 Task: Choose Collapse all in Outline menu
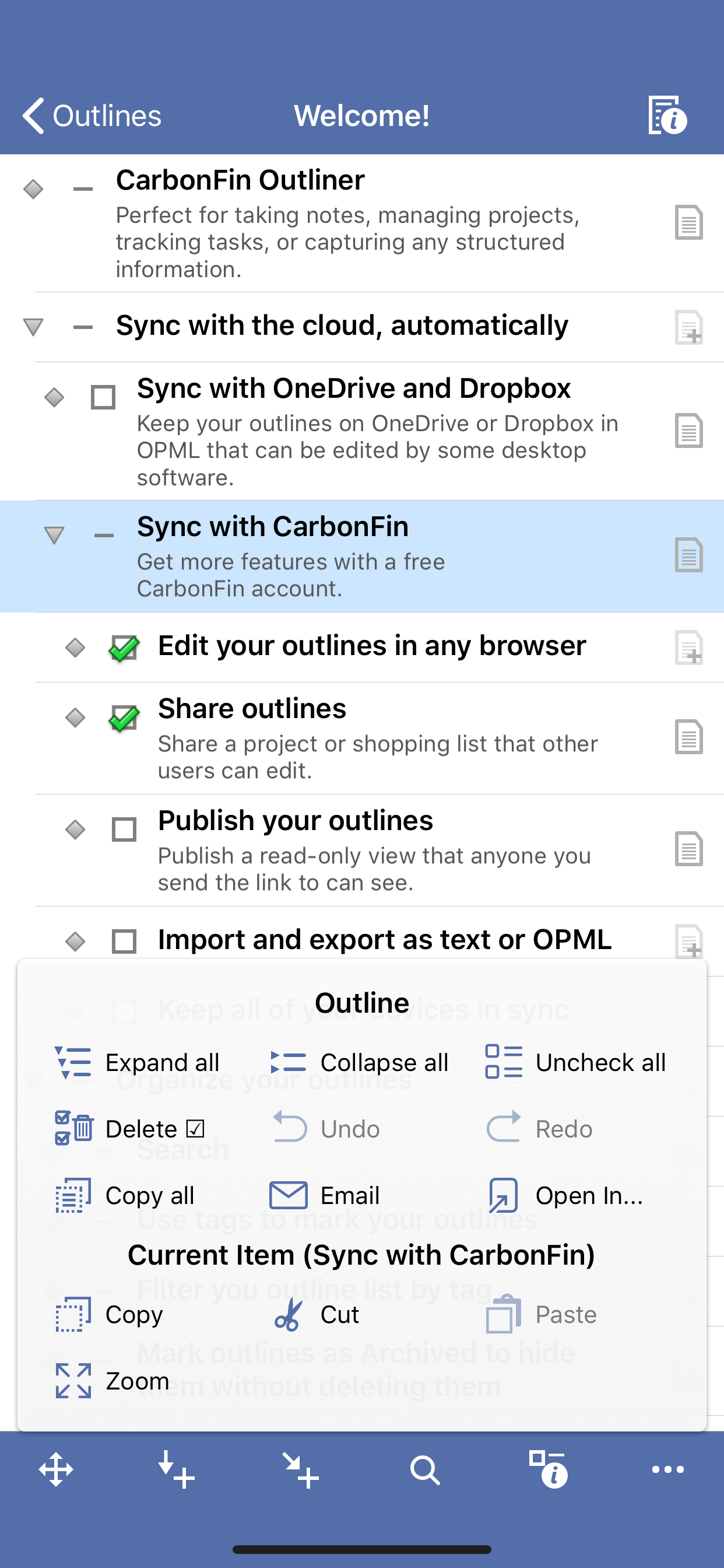pyautogui.click(x=359, y=1062)
